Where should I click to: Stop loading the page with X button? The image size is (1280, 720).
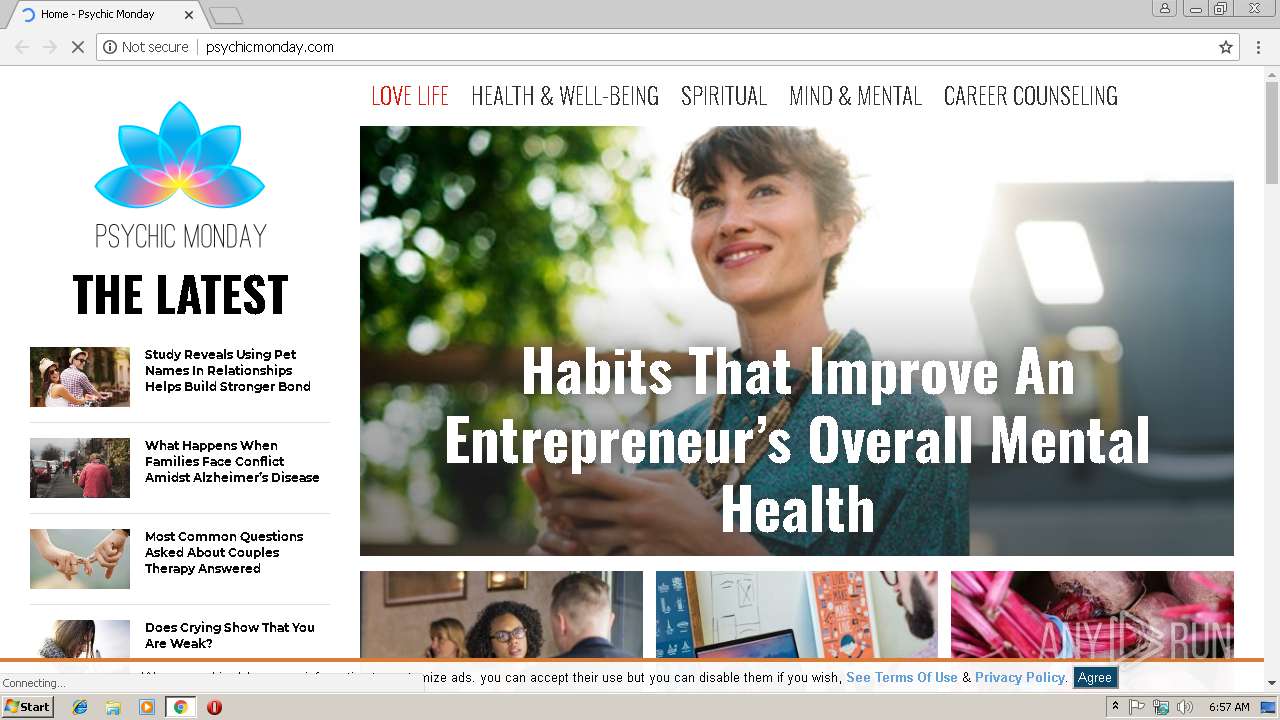click(77, 47)
